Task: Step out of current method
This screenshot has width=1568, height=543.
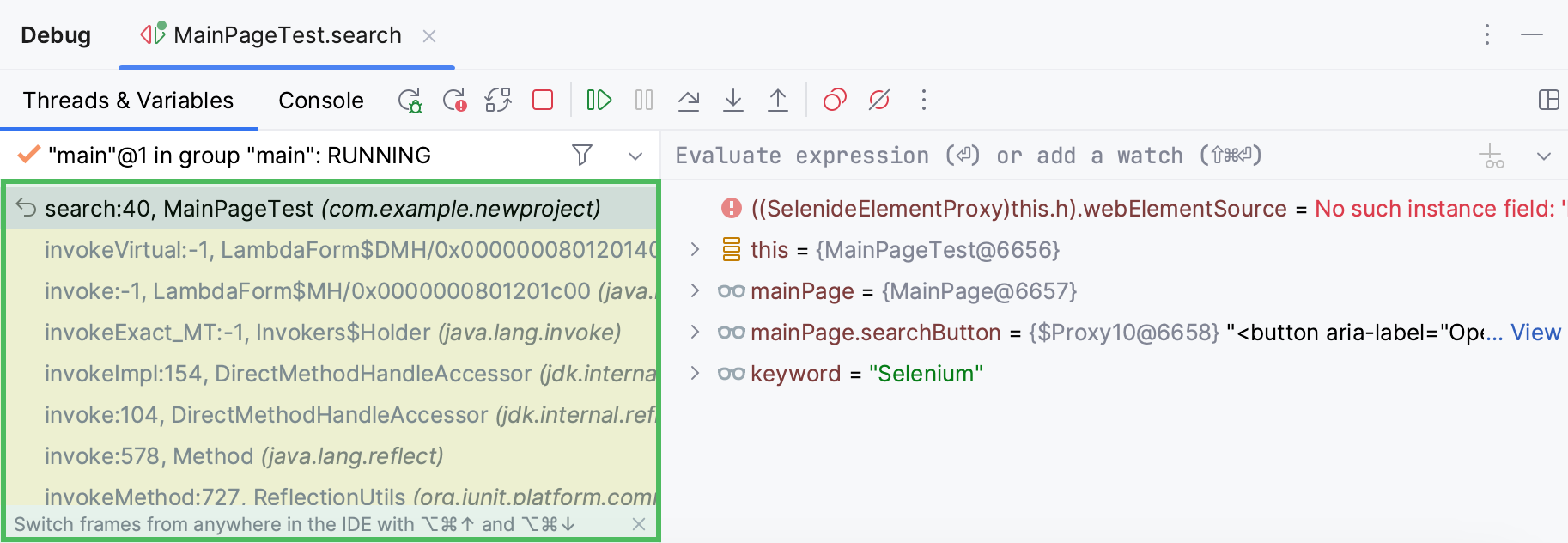Action: click(778, 101)
